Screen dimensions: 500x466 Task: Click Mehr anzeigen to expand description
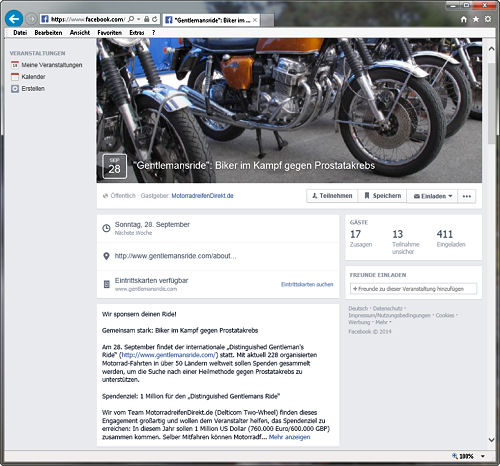point(289,437)
